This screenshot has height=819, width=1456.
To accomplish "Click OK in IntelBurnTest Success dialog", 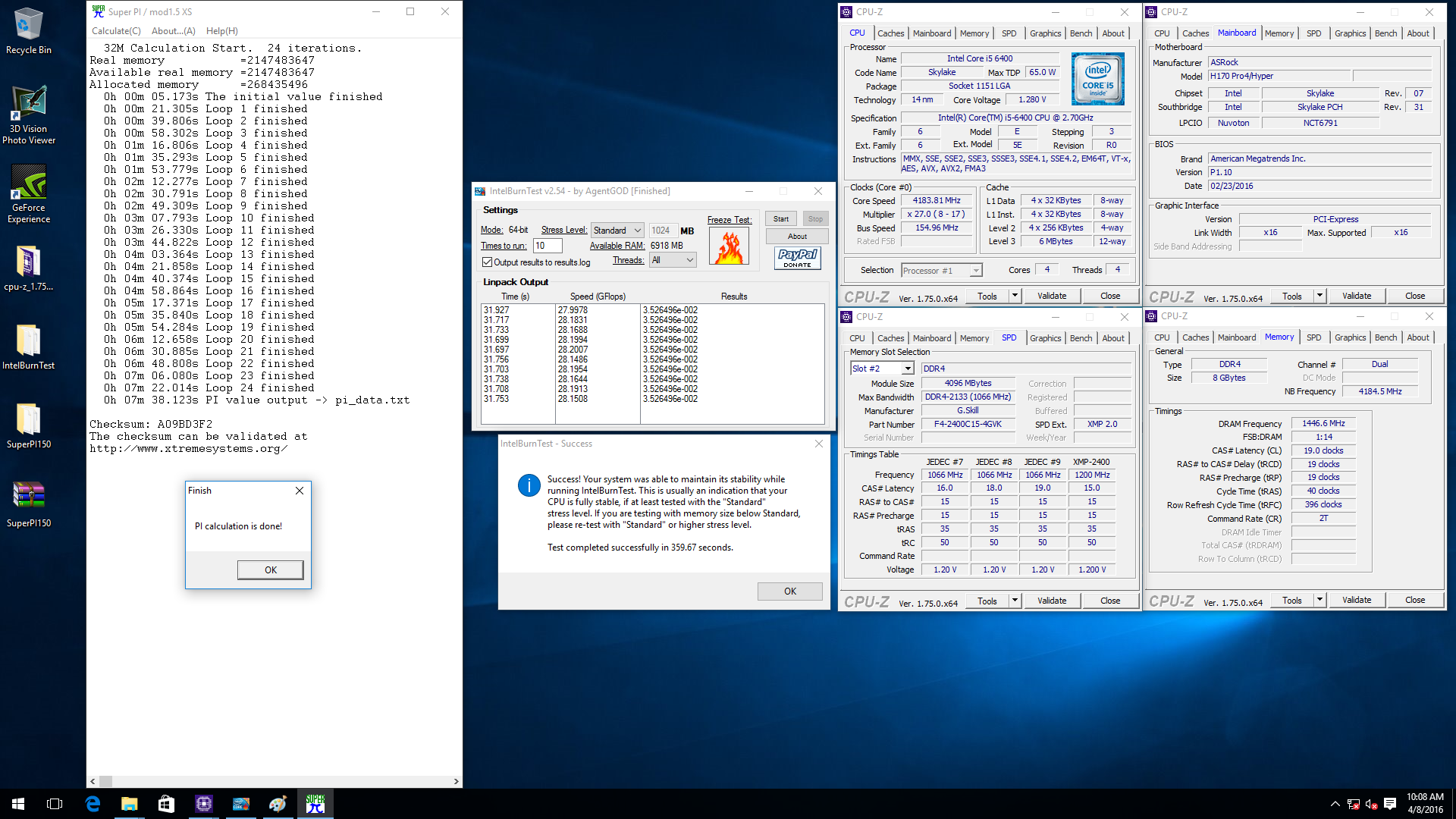I will 790,591.
